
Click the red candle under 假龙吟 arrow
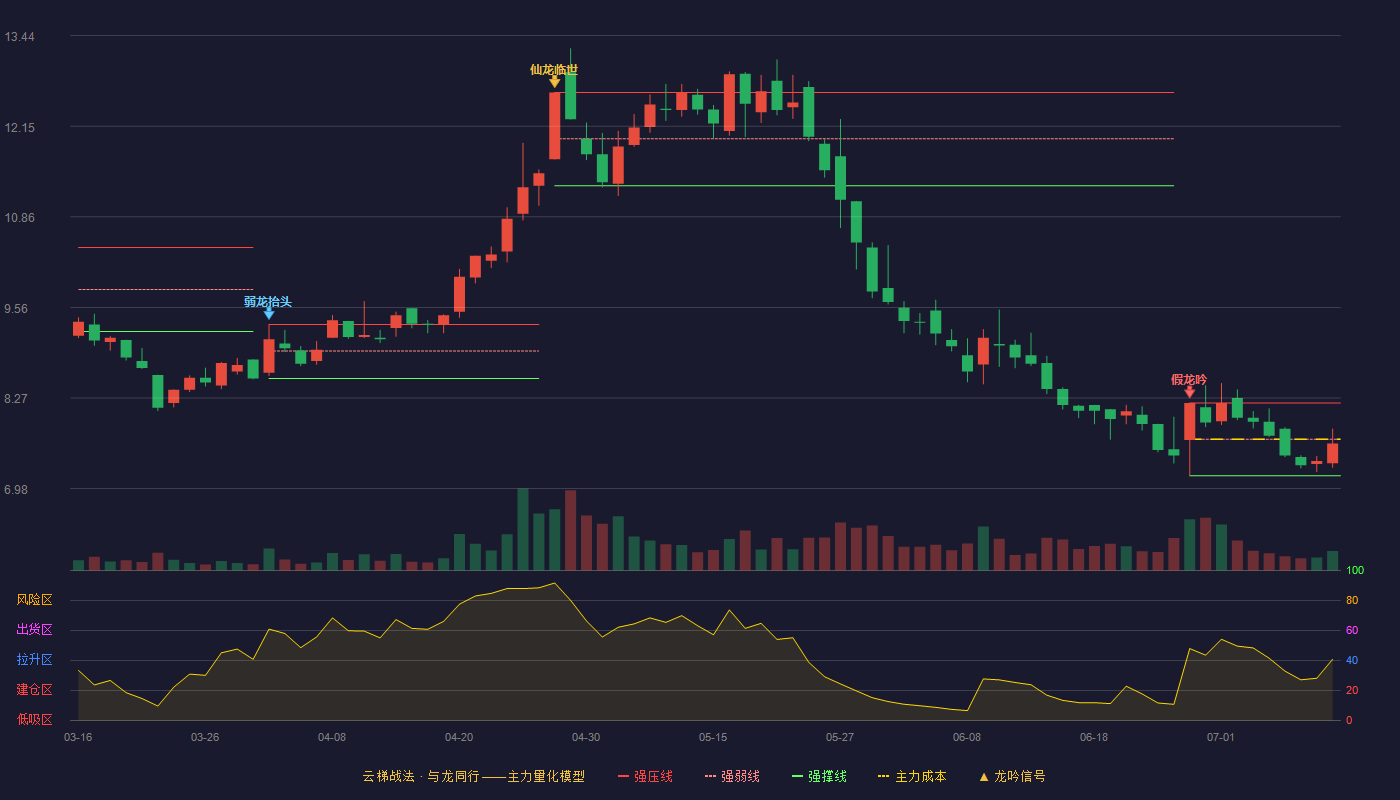[1189, 421]
